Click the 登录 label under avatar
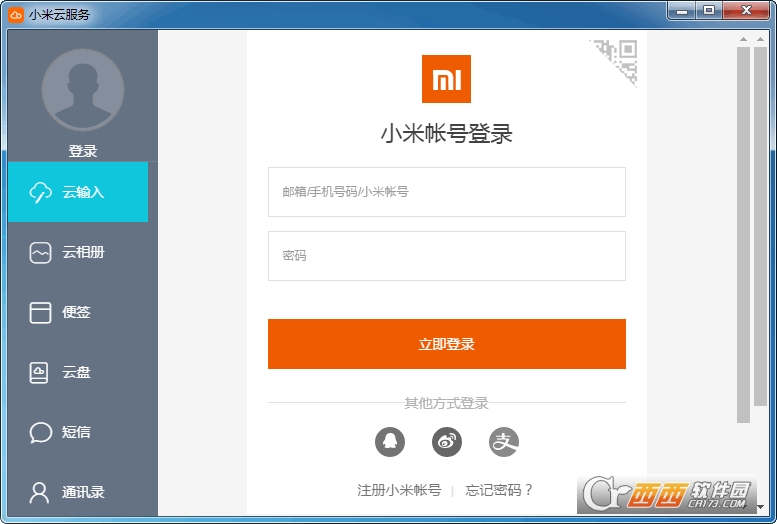 pos(83,151)
